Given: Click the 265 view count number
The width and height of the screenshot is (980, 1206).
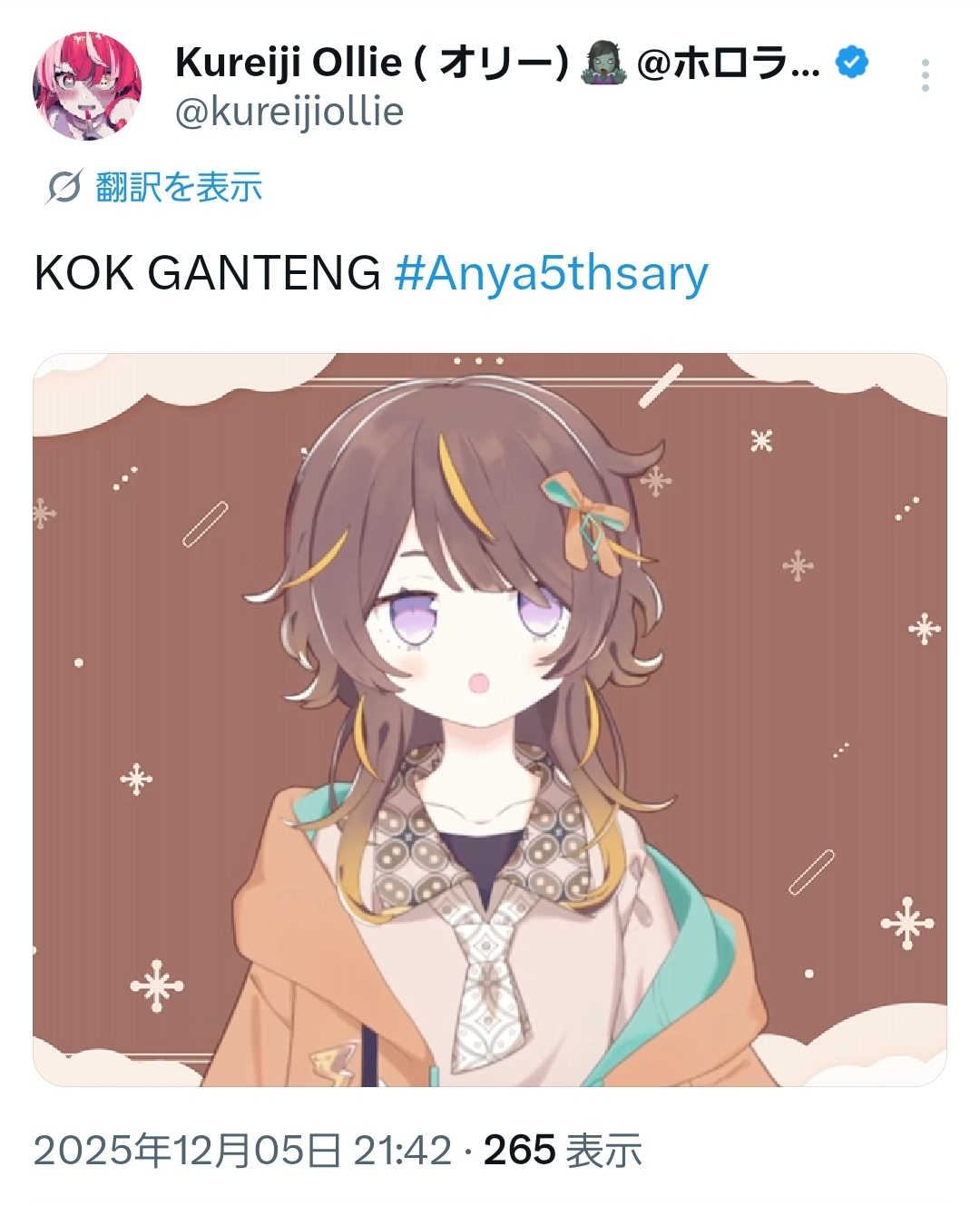Looking at the screenshot, I should click(520, 1151).
